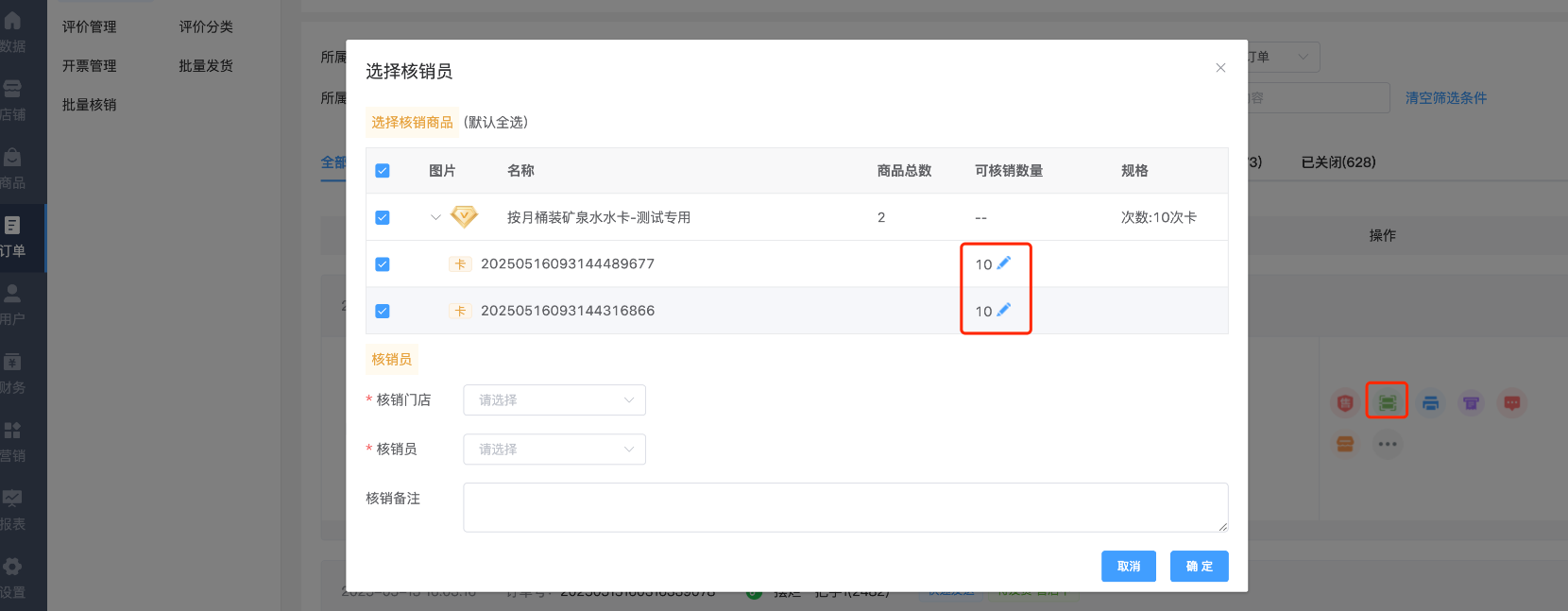The image size is (1568, 611).
Task: Uncheck the card 2025051609314448967 7 checkbox
Action: point(383,264)
